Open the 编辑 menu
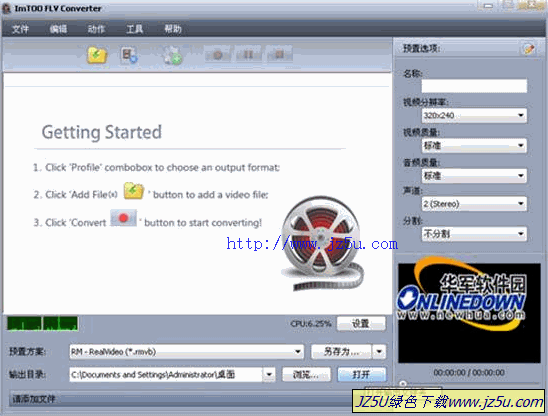 [58, 29]
